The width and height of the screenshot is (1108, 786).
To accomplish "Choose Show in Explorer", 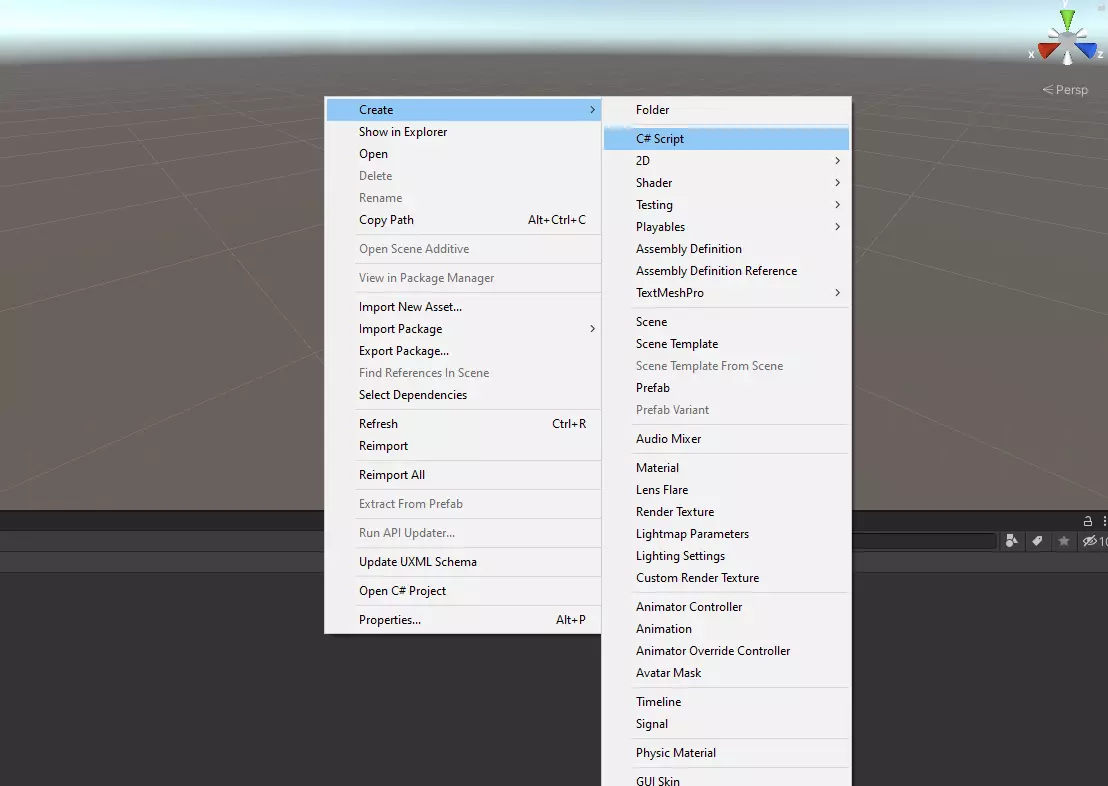I will pos(463,131).
